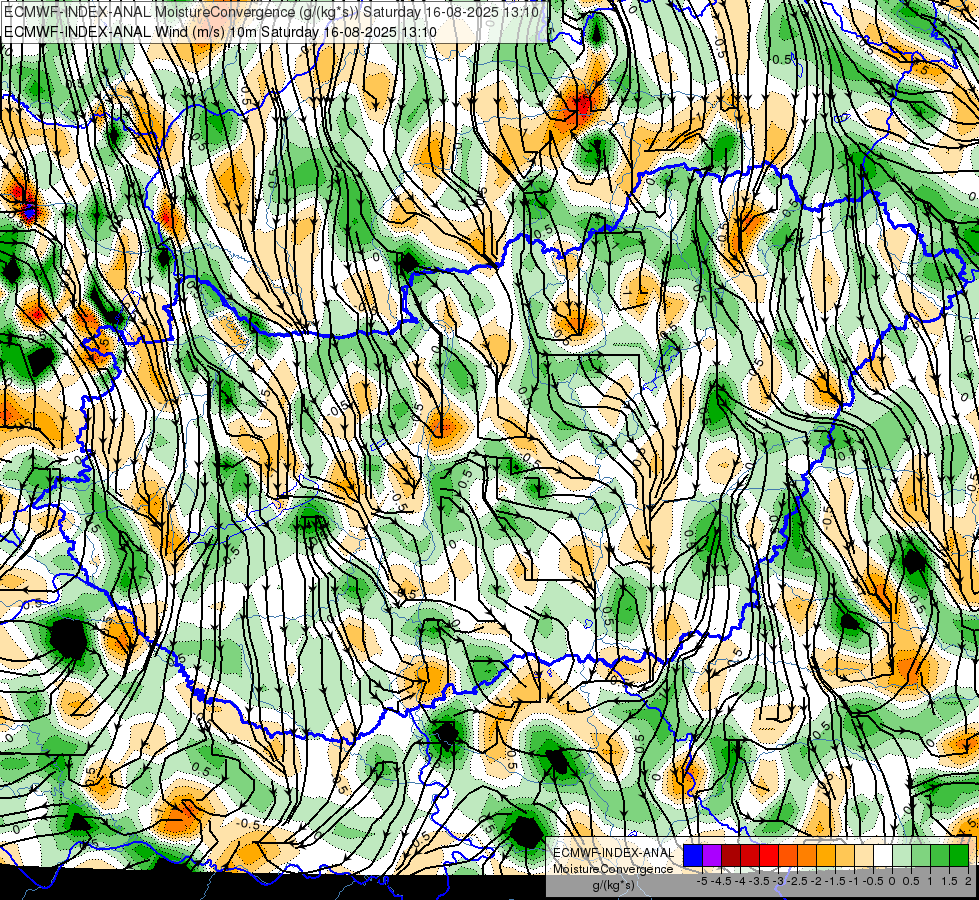Screen dimensions: 979x900
Task: Click the orange-red swatch between -3 and -2.5
Action: click(x=788, y=855)
